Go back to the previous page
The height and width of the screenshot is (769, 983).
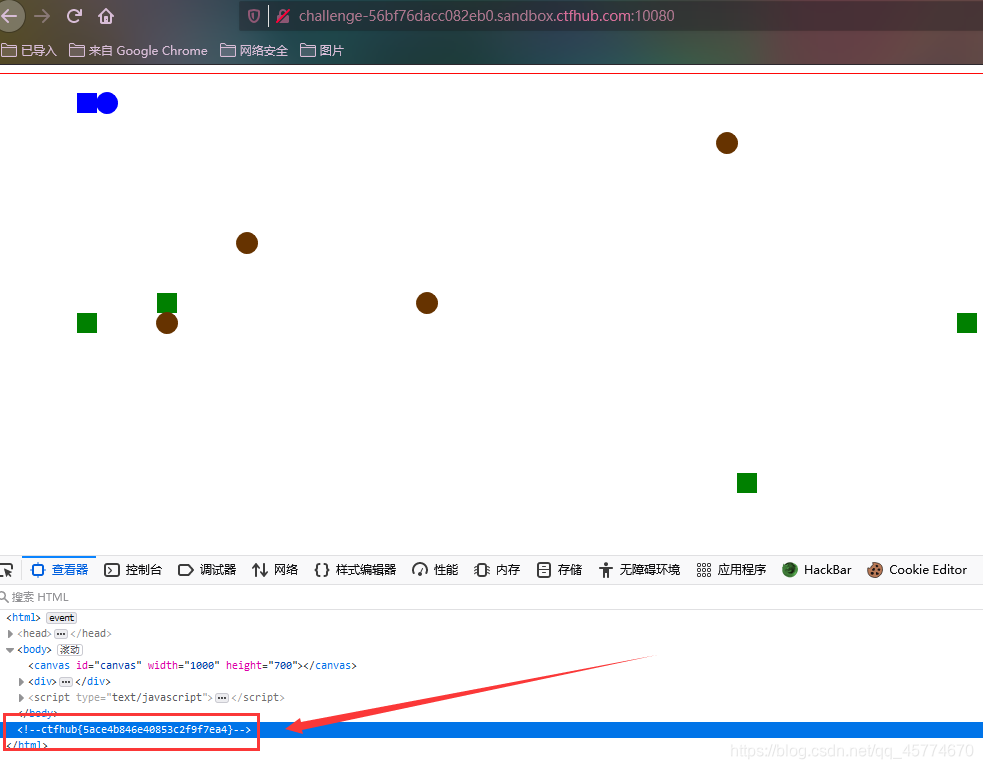click(9, 16)
